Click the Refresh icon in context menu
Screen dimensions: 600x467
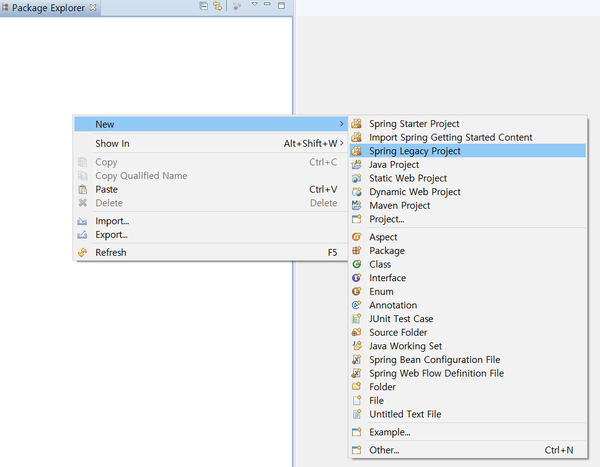pos(83,252)
